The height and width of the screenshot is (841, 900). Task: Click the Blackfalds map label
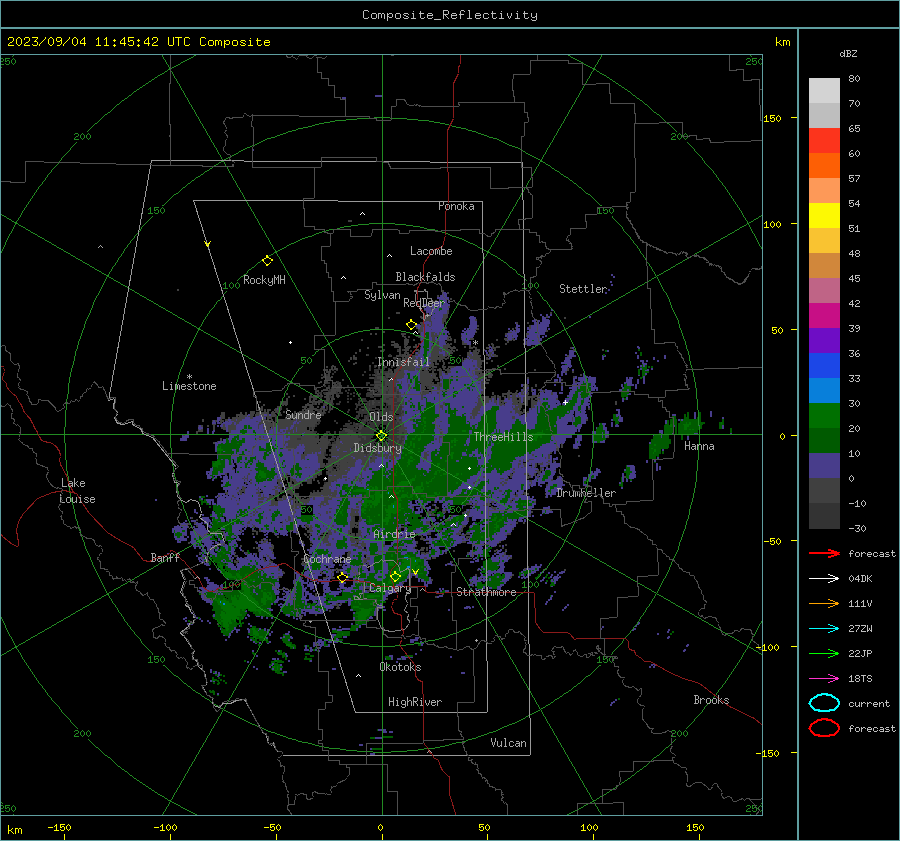coord(425,277)
